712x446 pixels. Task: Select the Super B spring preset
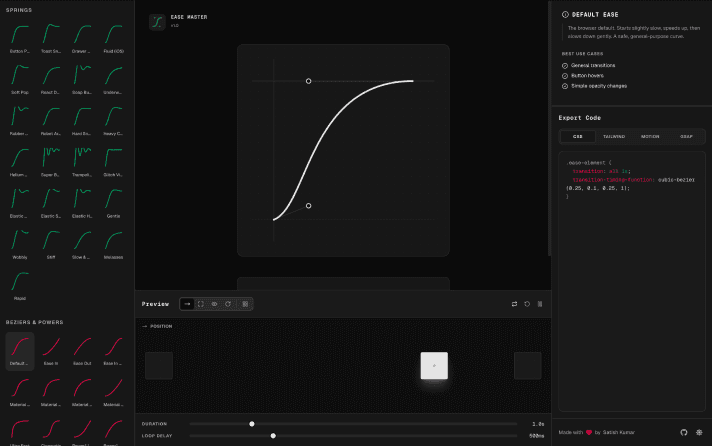point(51,162)
